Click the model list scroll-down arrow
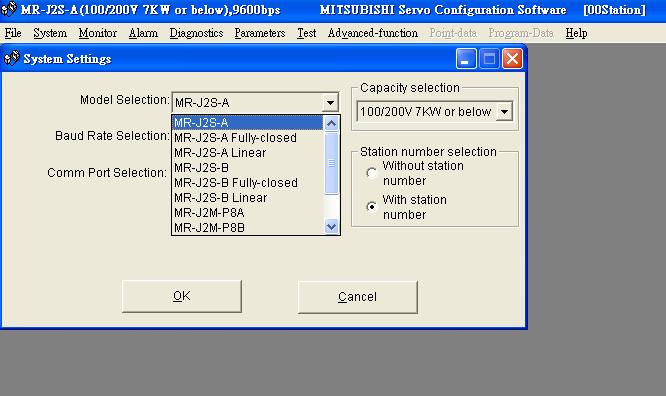Screen dimensions: 666x396 (x=331, y=226)
